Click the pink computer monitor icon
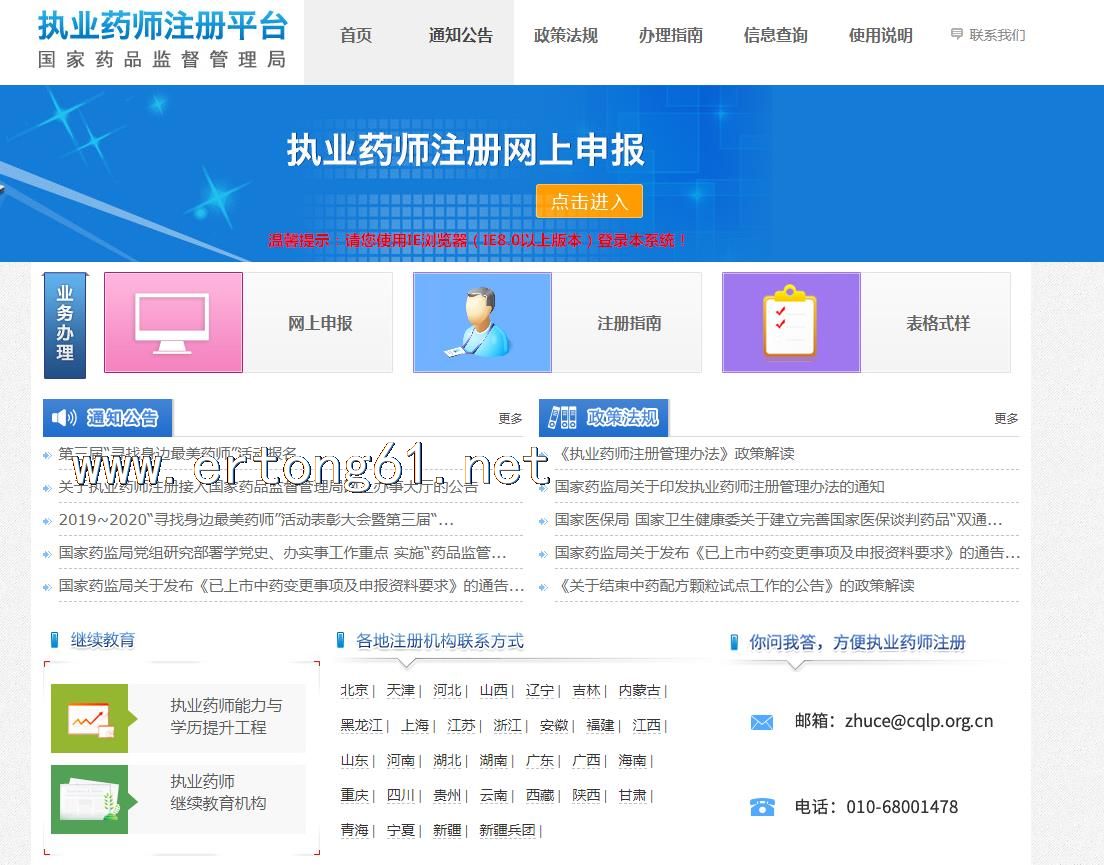Viewport: 1104px width, 865px height. click(173, 323)
